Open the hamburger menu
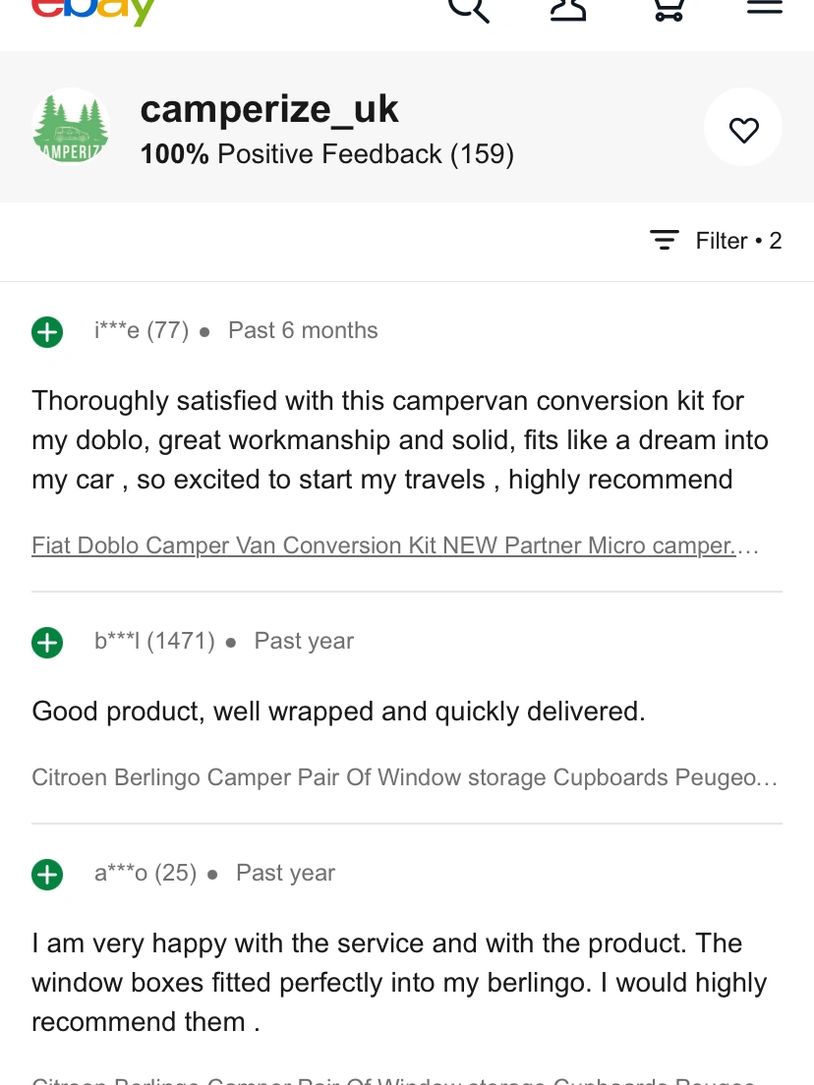814x1085 pixels. 765,7
